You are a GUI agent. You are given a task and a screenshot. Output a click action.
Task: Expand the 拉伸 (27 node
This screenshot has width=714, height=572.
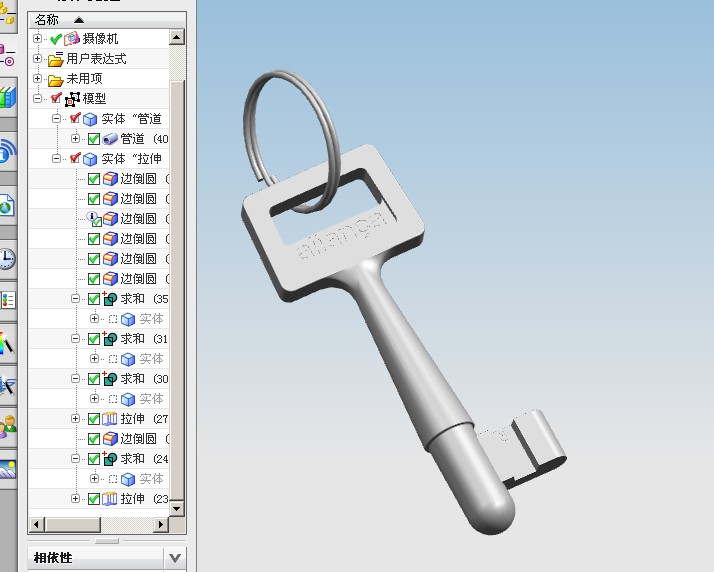point(76,419)
